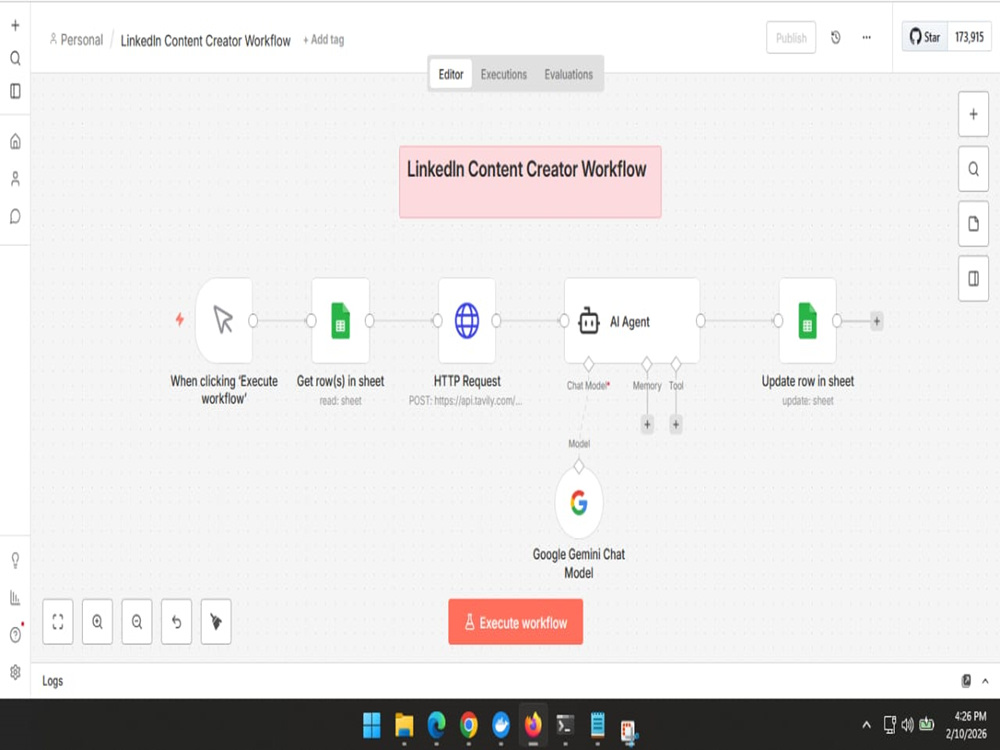
Task: Select the pink LinkedIn Content Creator sticky note
Action: coord(530,182)
